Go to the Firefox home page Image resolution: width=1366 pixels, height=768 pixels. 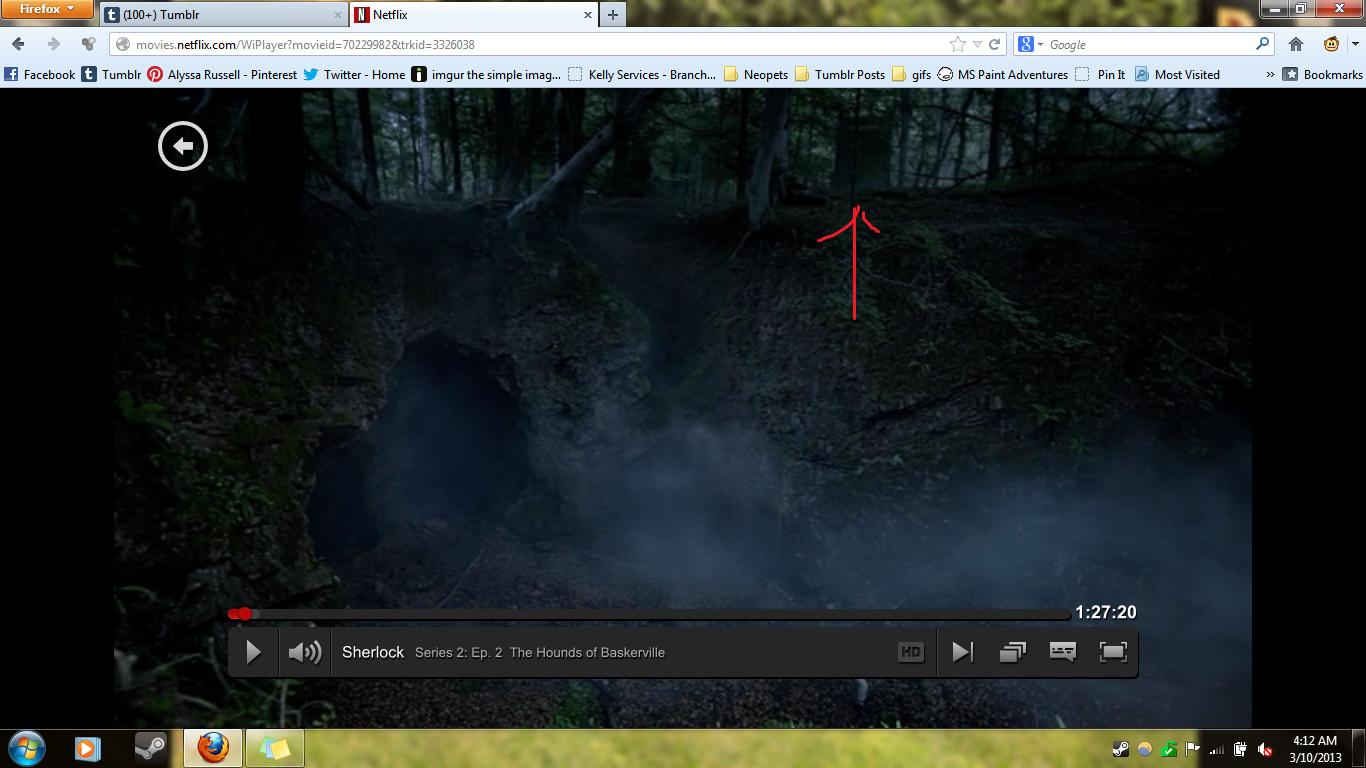point(1296,44)
